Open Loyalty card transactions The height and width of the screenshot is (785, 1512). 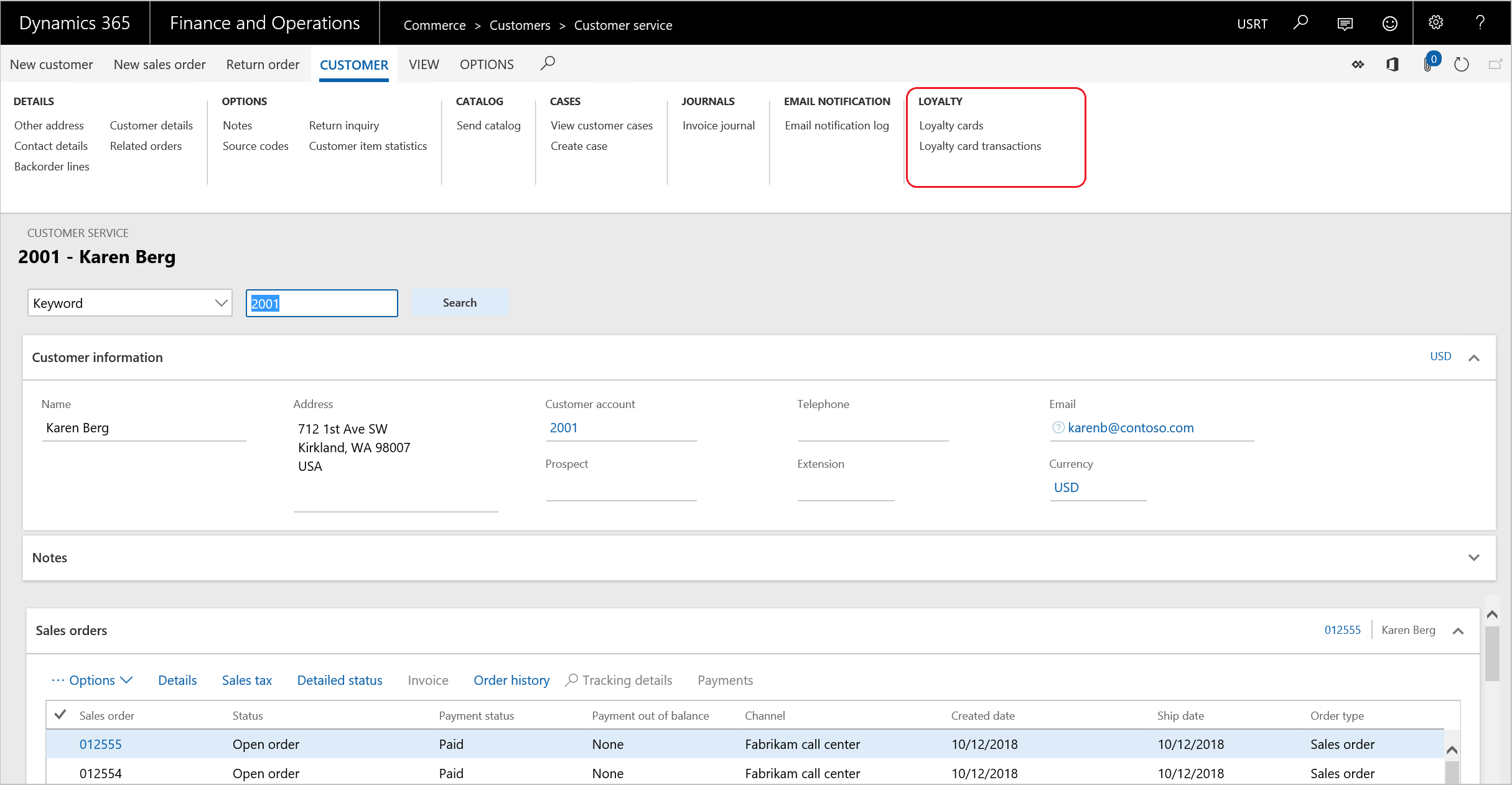tap(981, 145)
